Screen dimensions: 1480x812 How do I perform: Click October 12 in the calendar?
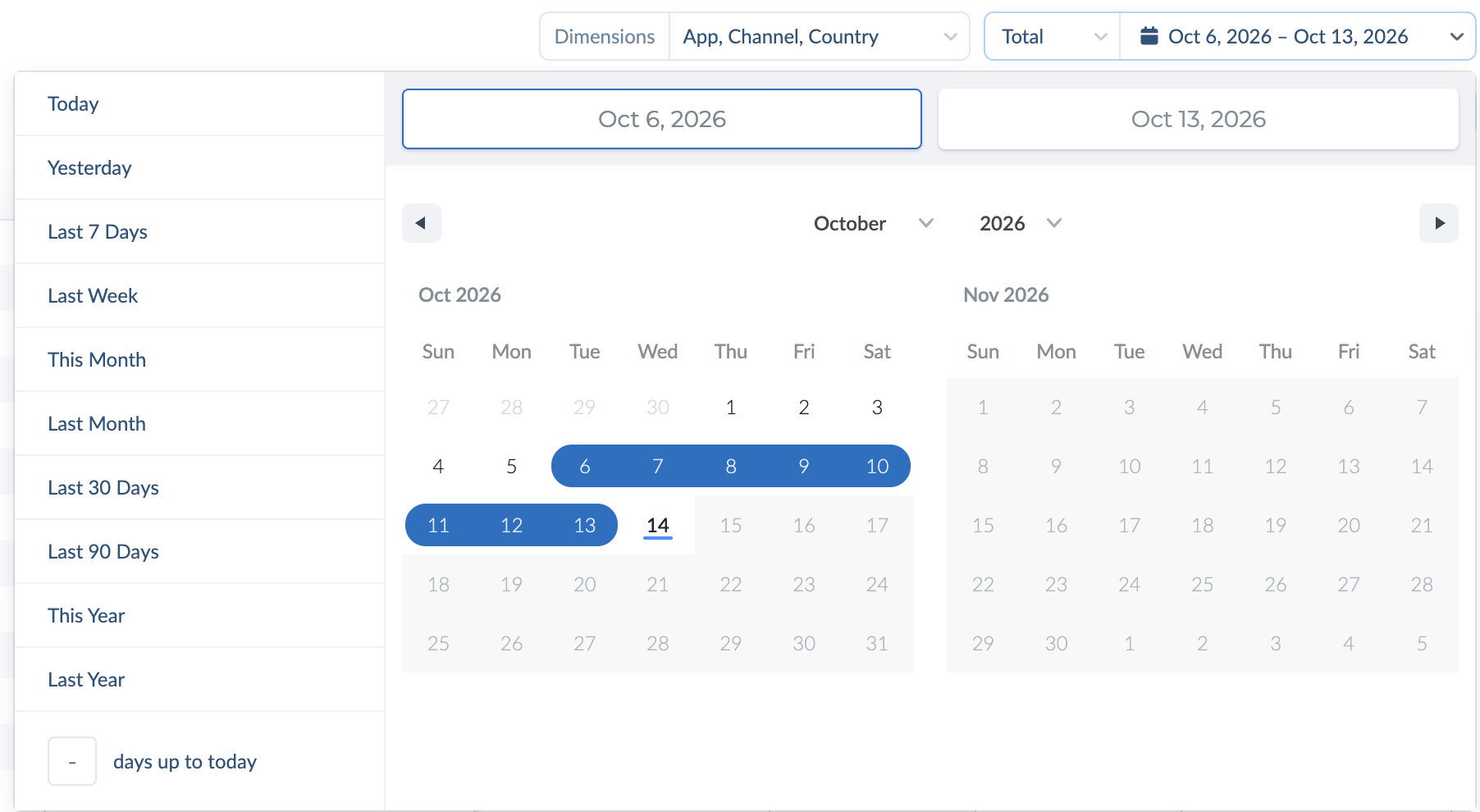511,525
